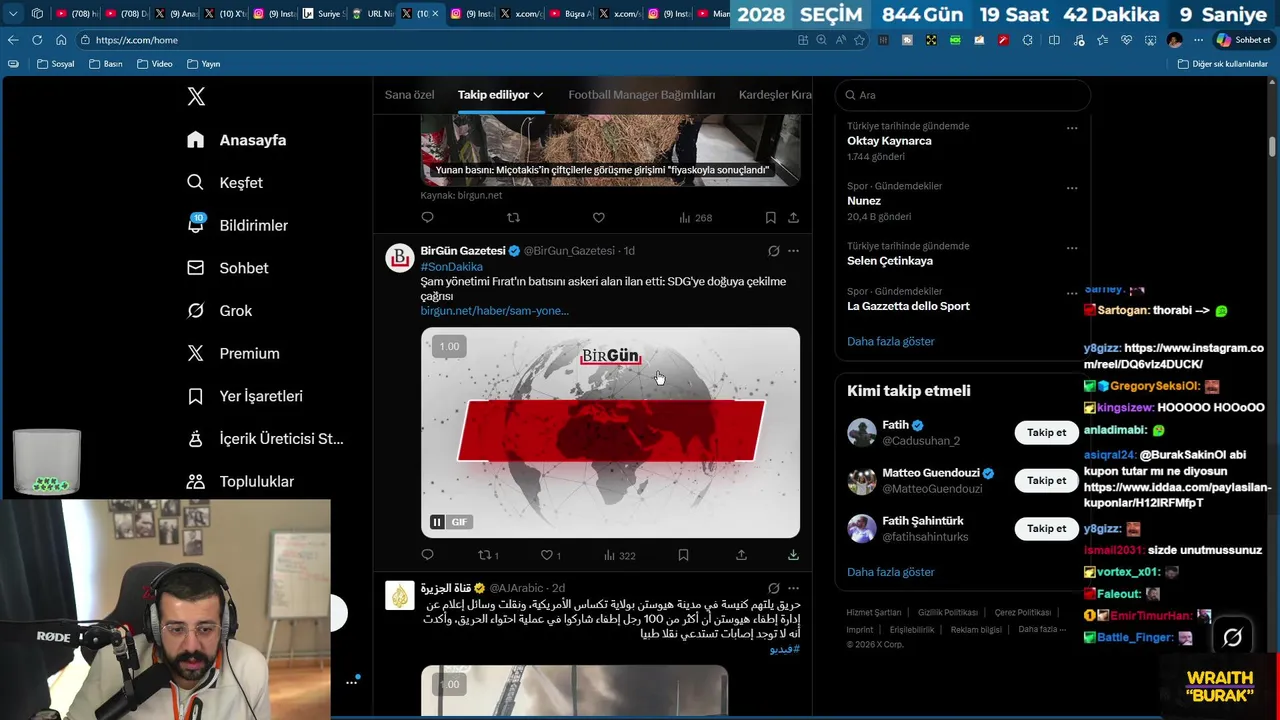Repost the BirGün Şam post

click(x=488, y=555)
